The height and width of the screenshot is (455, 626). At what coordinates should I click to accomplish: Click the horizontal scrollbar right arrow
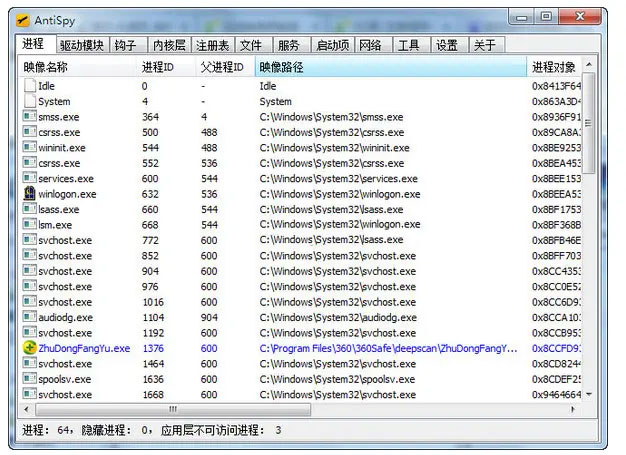coord(573,409)
